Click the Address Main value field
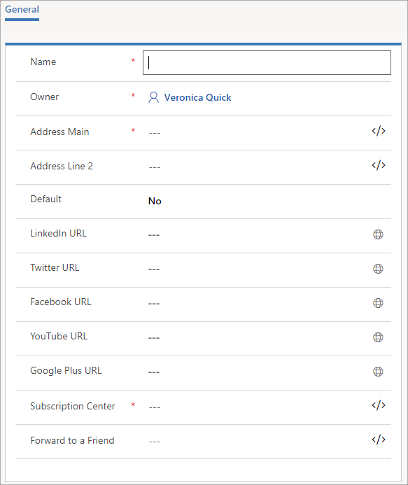 [x=257, y=133]
